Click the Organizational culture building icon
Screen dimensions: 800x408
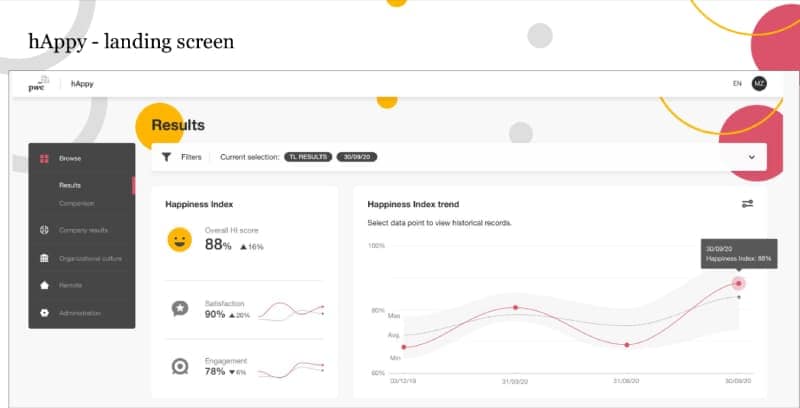[44, 258]
